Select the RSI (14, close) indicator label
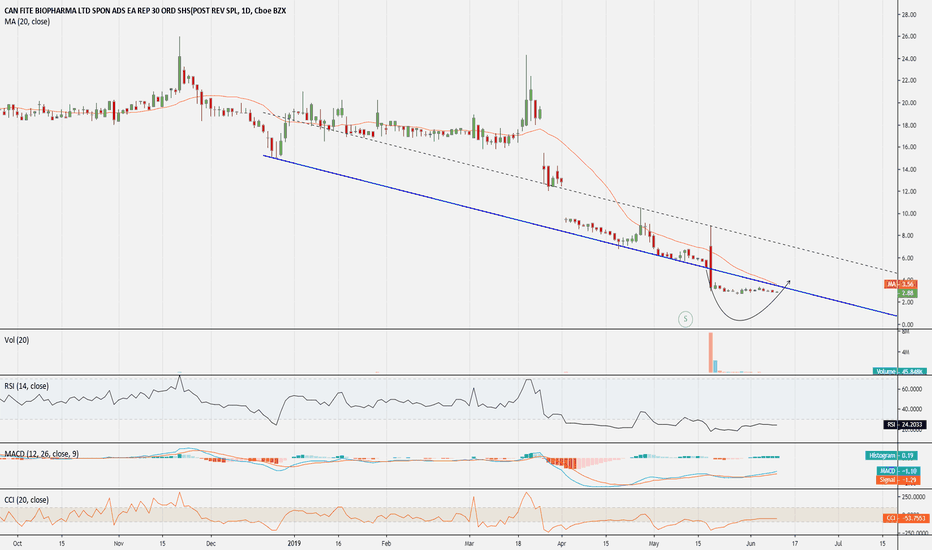The width and height of the screenshot is (932, 550). [x=27, y=386]
